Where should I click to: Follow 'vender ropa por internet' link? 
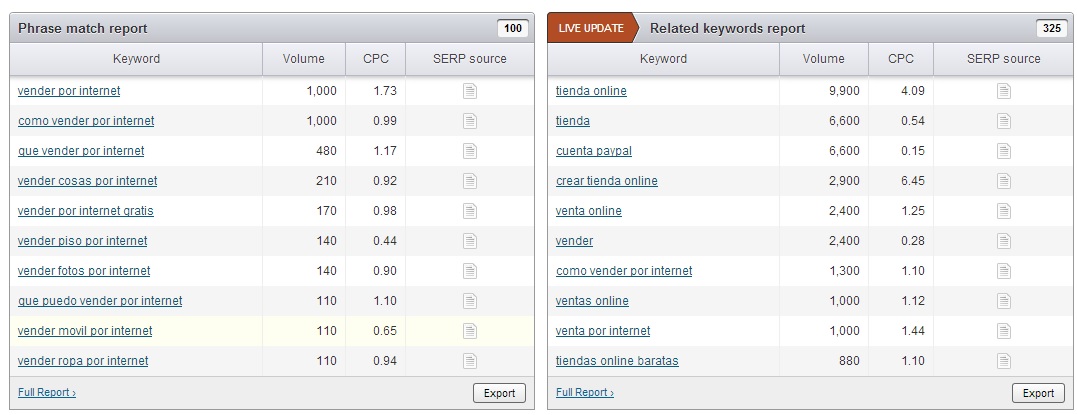click(x=83, y=361)
